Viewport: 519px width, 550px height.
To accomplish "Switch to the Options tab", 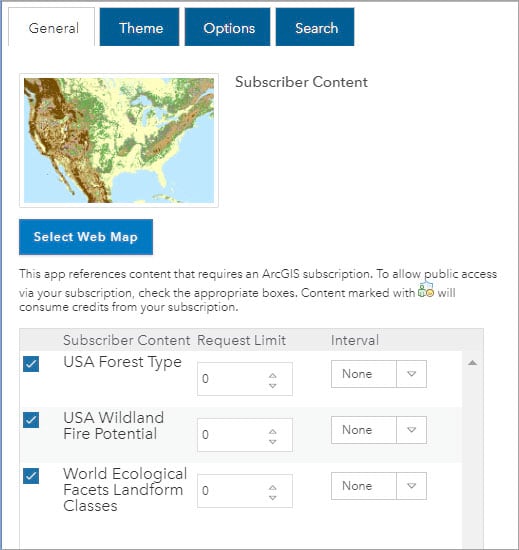I will [x=228, y=27].
